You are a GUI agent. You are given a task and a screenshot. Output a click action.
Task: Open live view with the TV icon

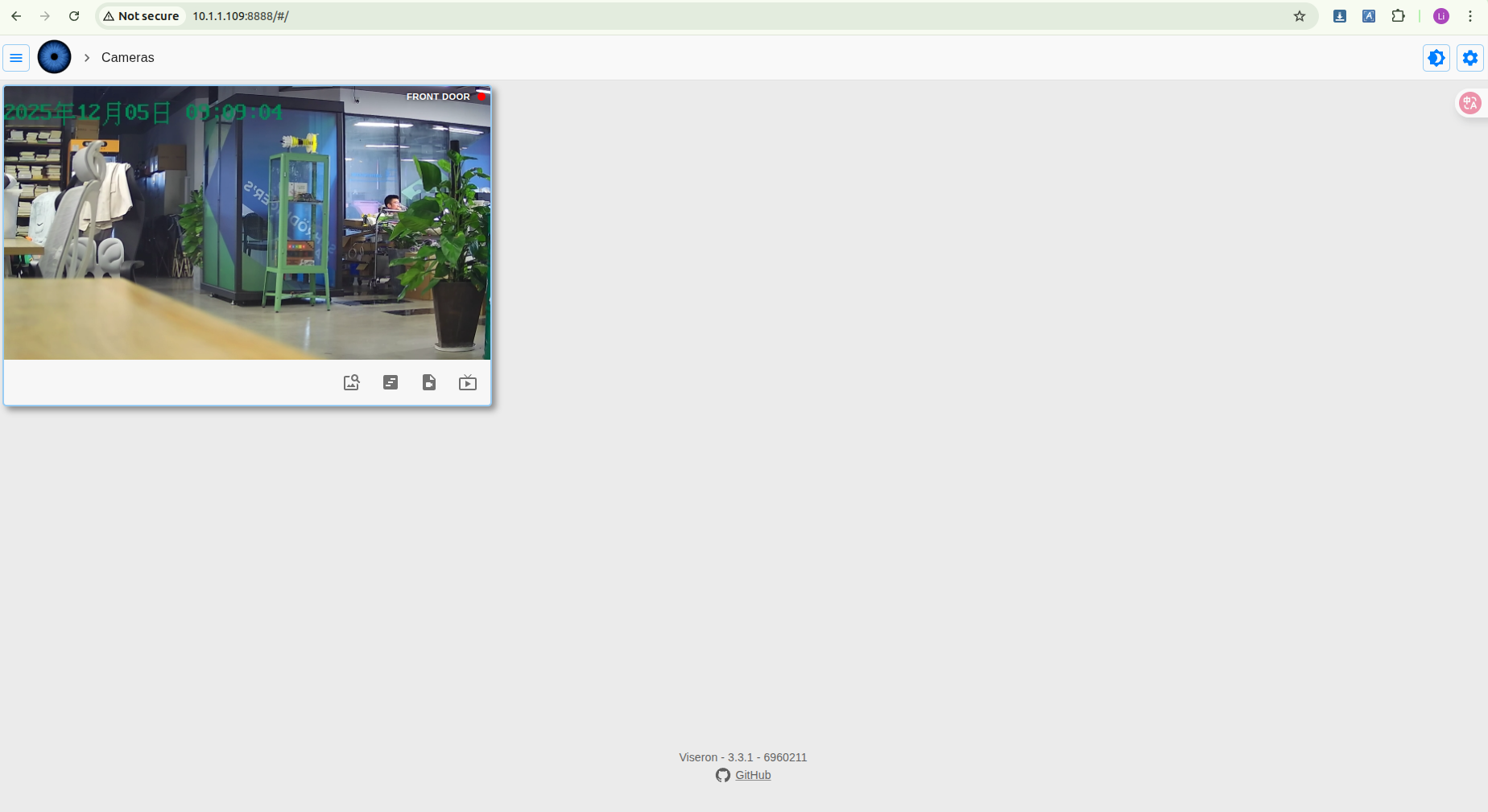click(468, 382)
